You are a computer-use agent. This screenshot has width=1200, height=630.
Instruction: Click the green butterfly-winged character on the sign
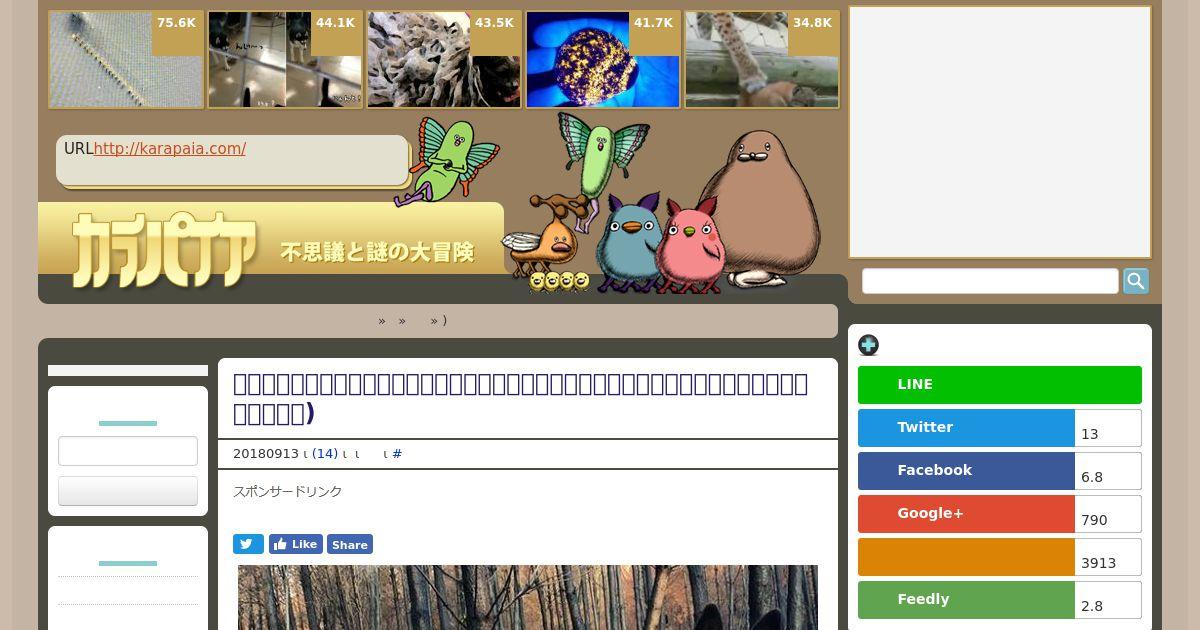tap(446, 160)
